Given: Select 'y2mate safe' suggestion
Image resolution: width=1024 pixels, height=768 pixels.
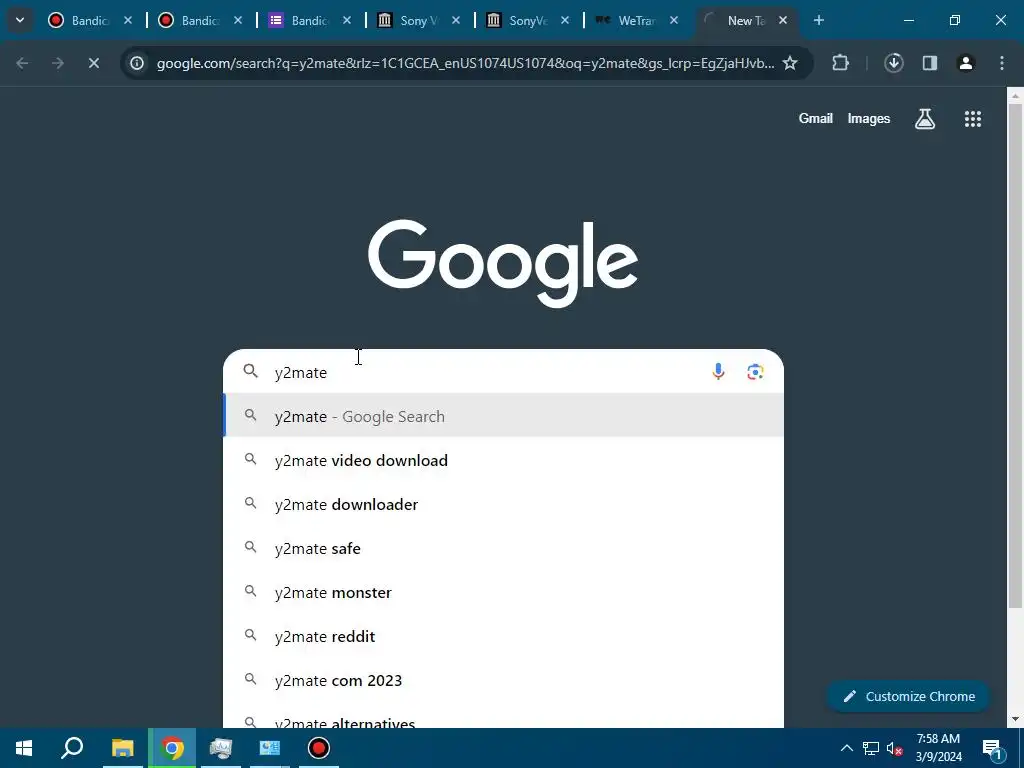Looking at the screenshot, I should (x=504, y=549).
